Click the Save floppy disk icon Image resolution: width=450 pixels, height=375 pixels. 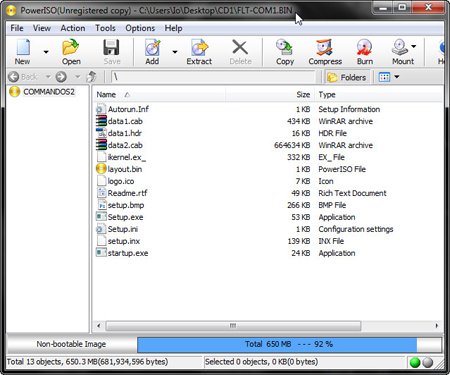(x=111, y=48)
